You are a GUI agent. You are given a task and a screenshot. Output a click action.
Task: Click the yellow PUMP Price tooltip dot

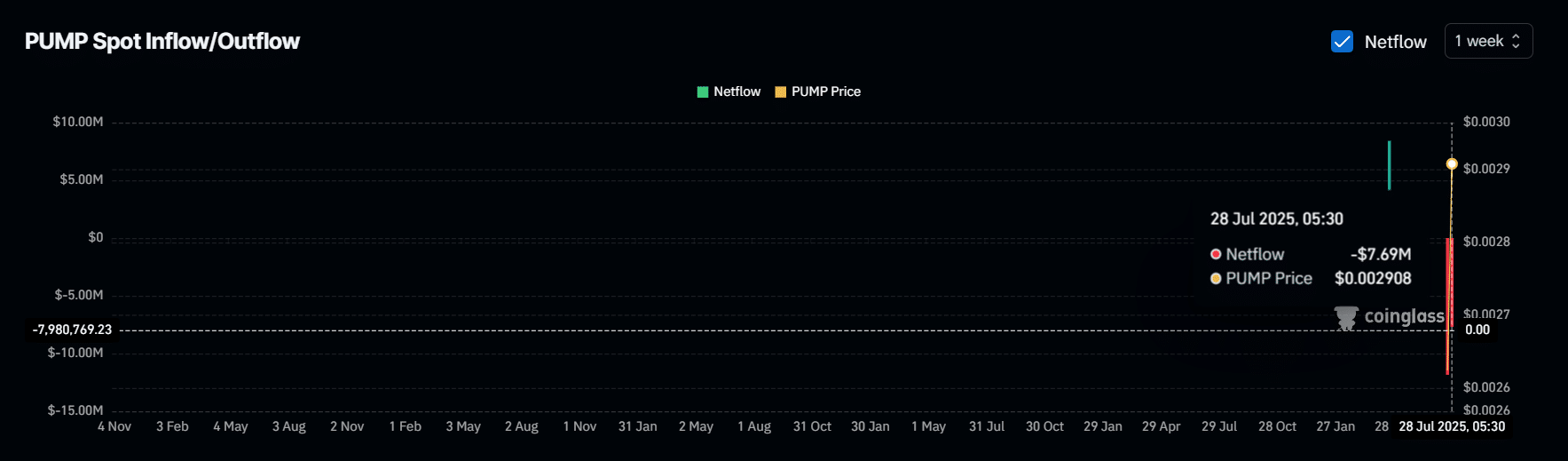pos(1216,279)
